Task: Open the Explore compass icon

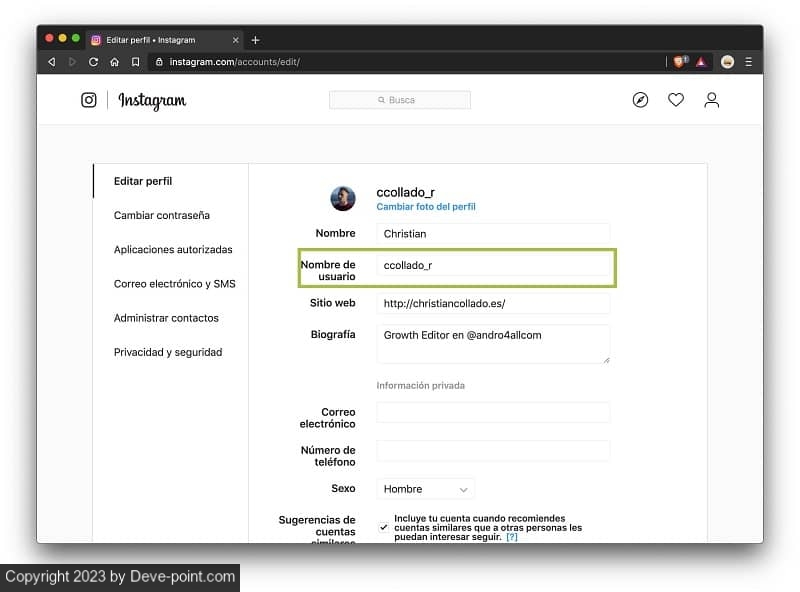Action: [641, 100]
